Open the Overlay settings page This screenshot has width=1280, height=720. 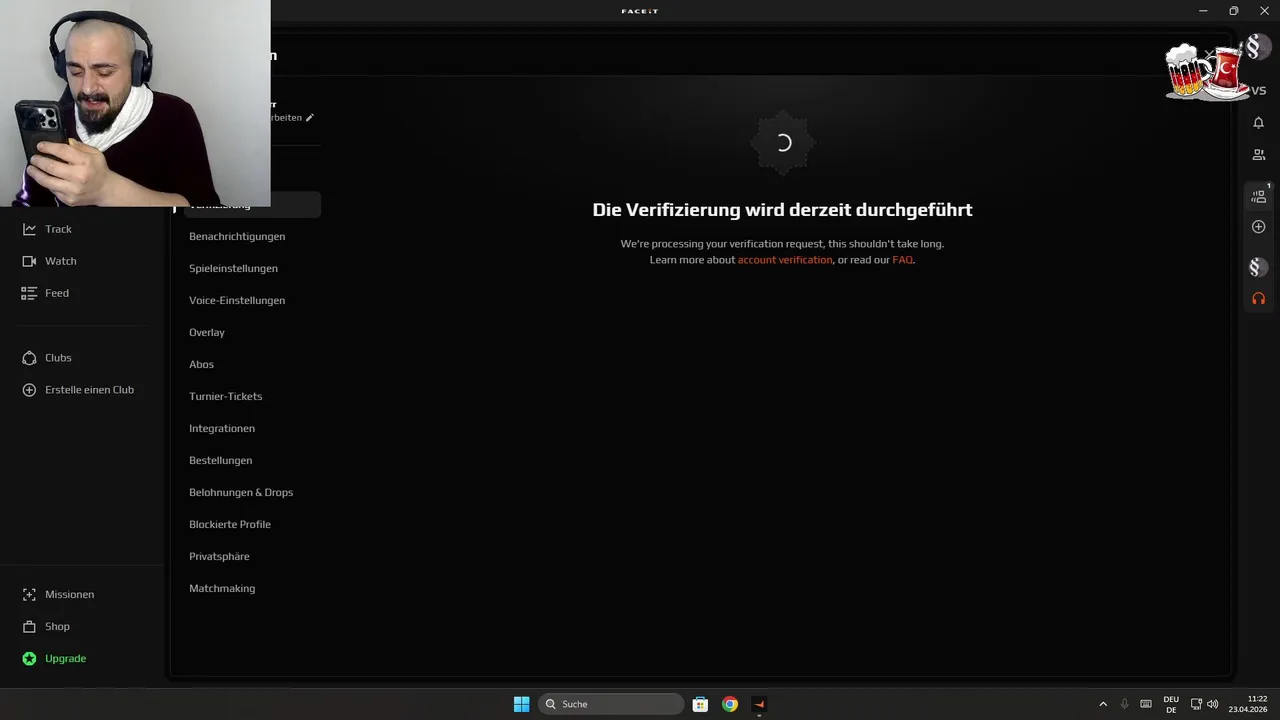point(207,332)
